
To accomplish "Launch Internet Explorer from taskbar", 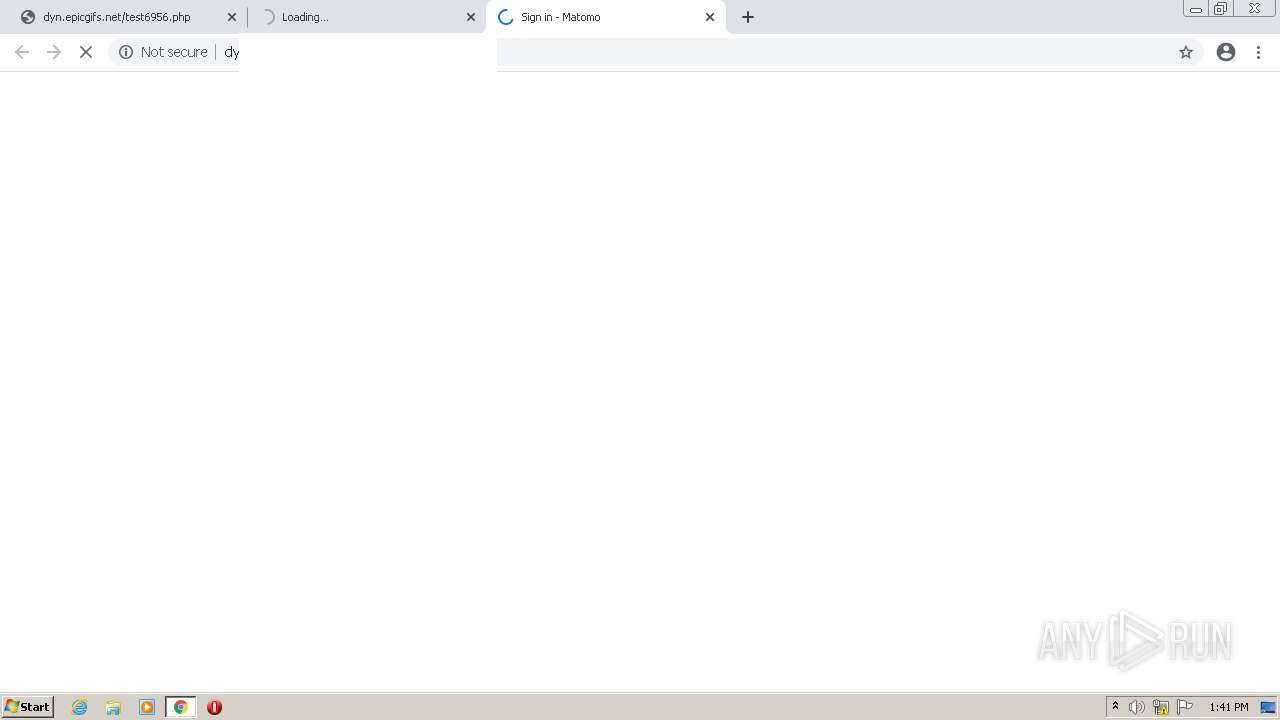I will pos(80,707).
